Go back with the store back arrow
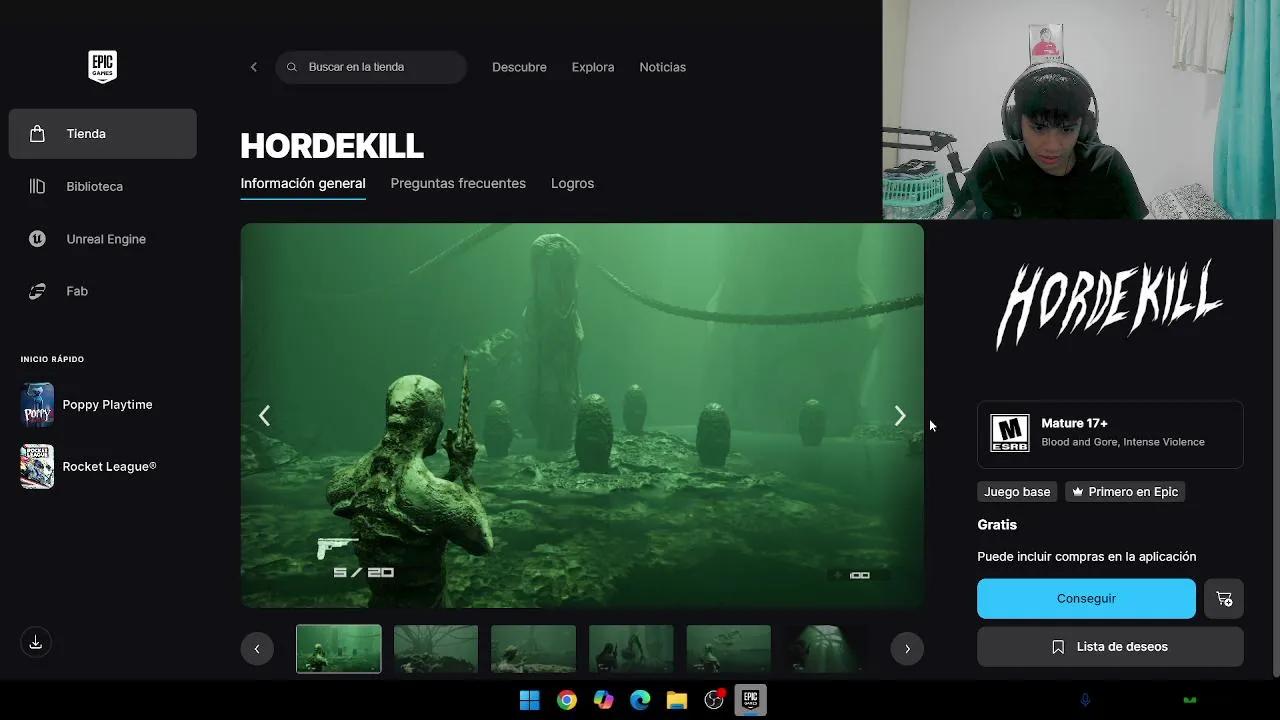Screen dimensions: 1280x720 tap(253, 67)
